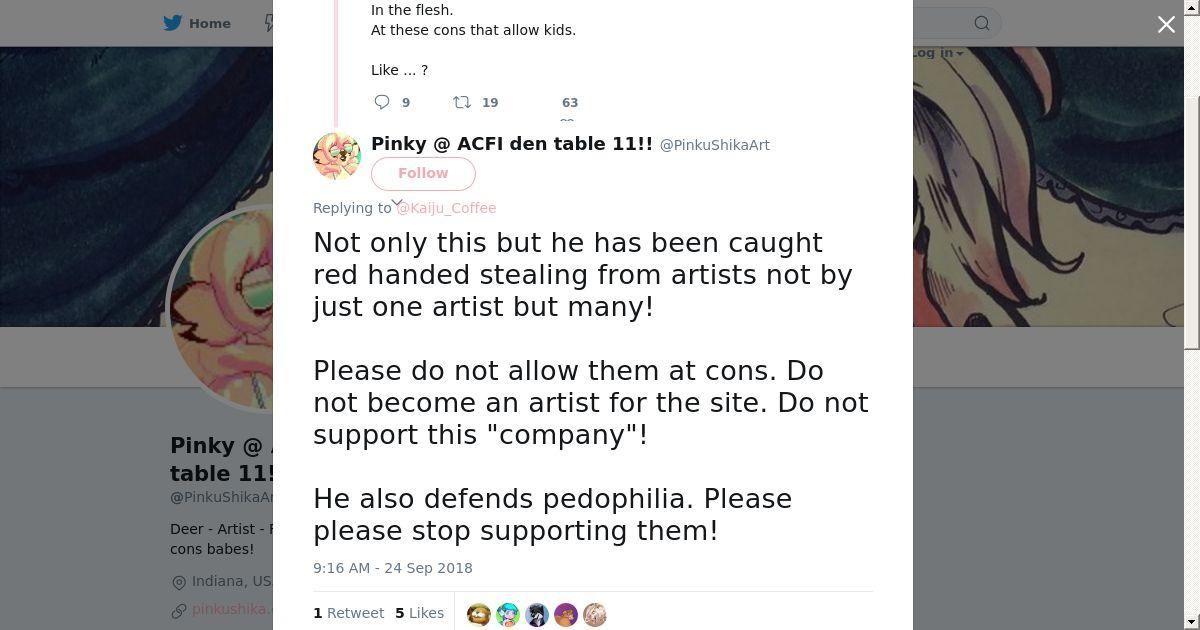Open the @Kaiju_Coffee profile link

point(447,208)
